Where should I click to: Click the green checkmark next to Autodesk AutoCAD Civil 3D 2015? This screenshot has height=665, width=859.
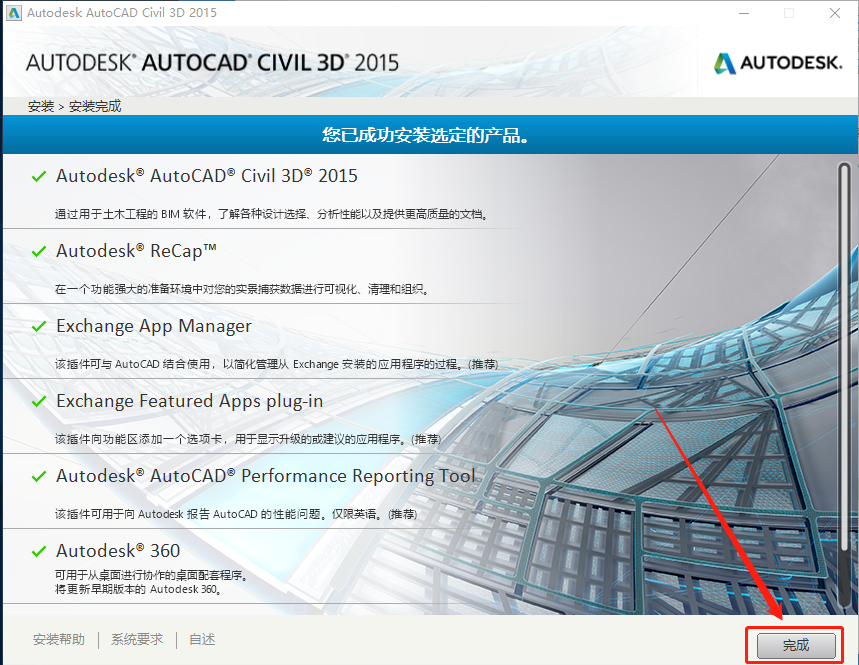[x=39, y=176]
